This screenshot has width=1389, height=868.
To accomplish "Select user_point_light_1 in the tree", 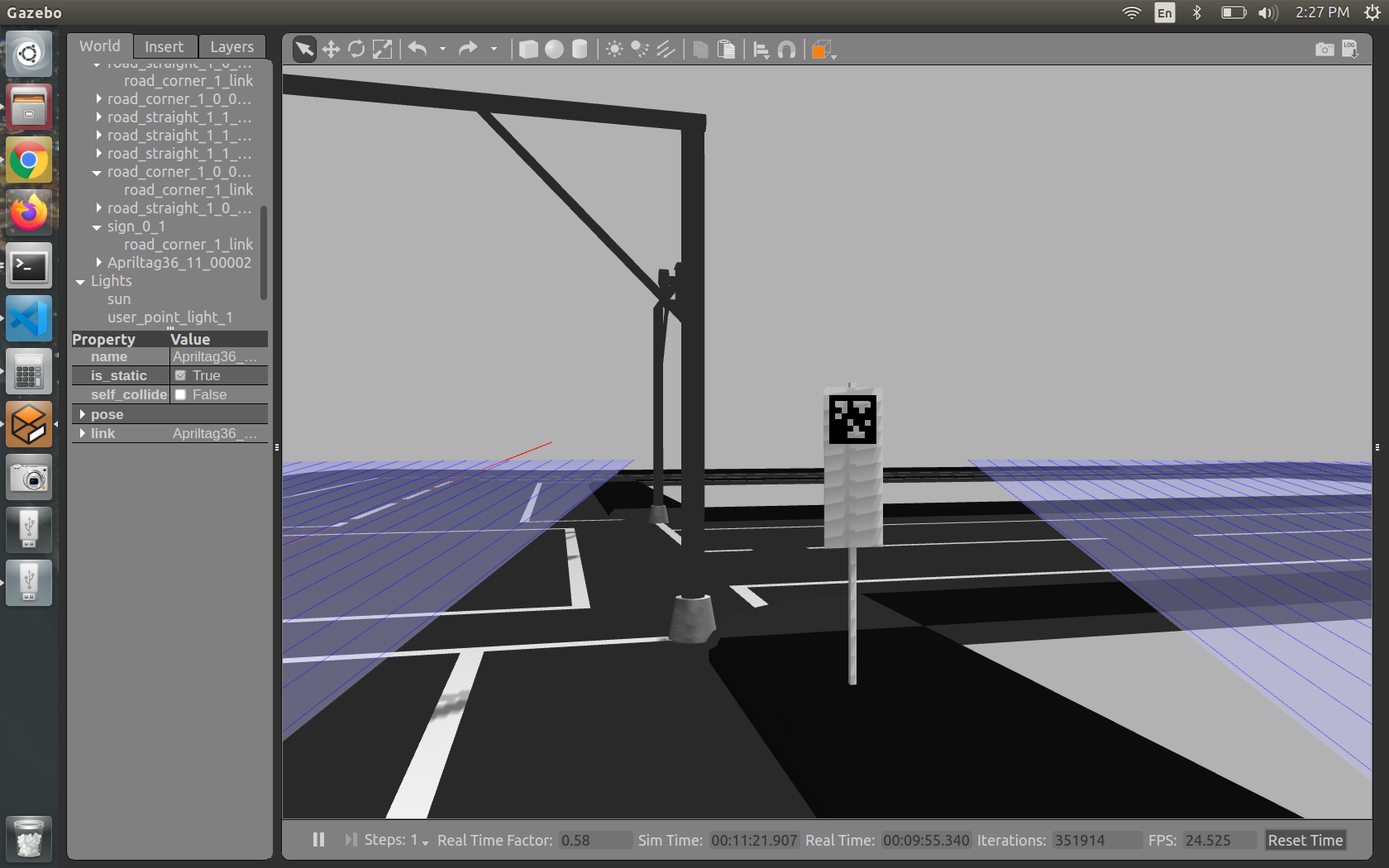I will click(170, 317).
